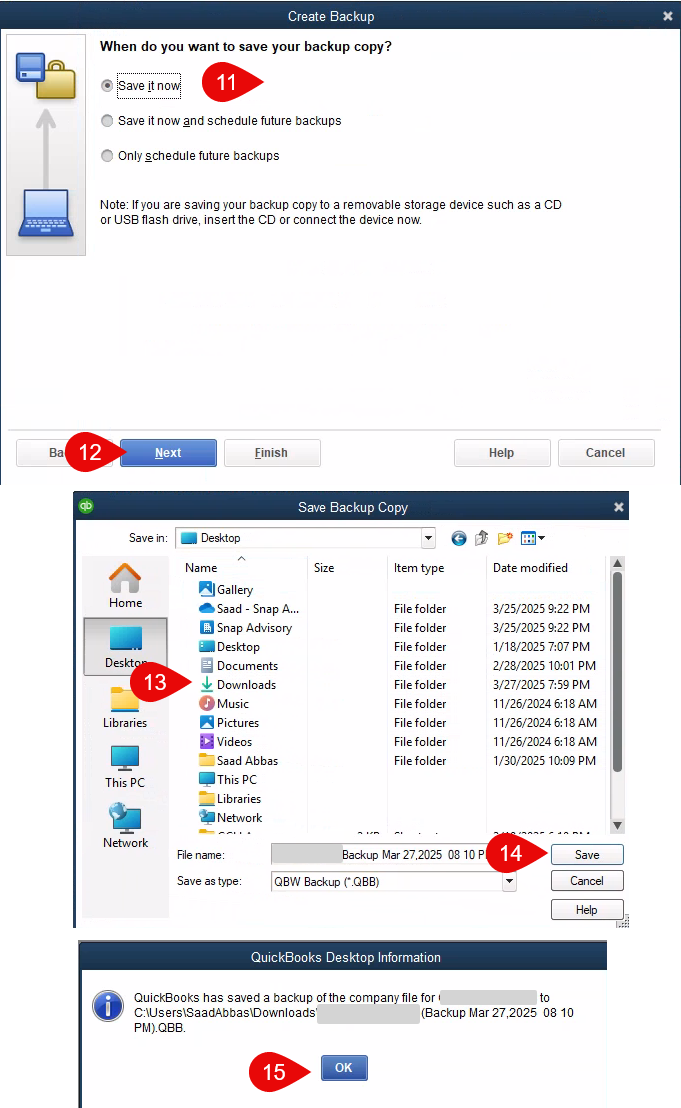The image size is (681, 1108).
Task: Select the Pictures folder
Action: pyautogui.click(x=229, y=723)
